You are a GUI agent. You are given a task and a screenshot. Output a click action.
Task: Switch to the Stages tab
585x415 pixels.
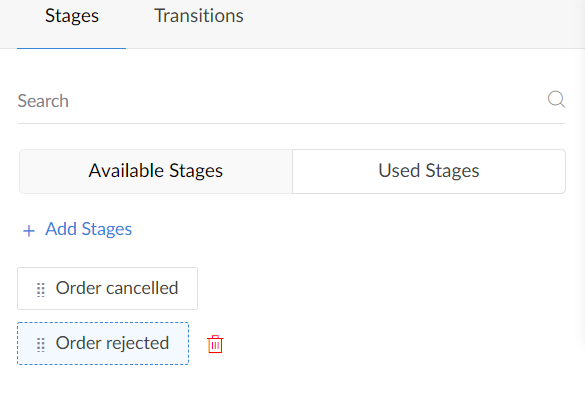coord(72,23)
